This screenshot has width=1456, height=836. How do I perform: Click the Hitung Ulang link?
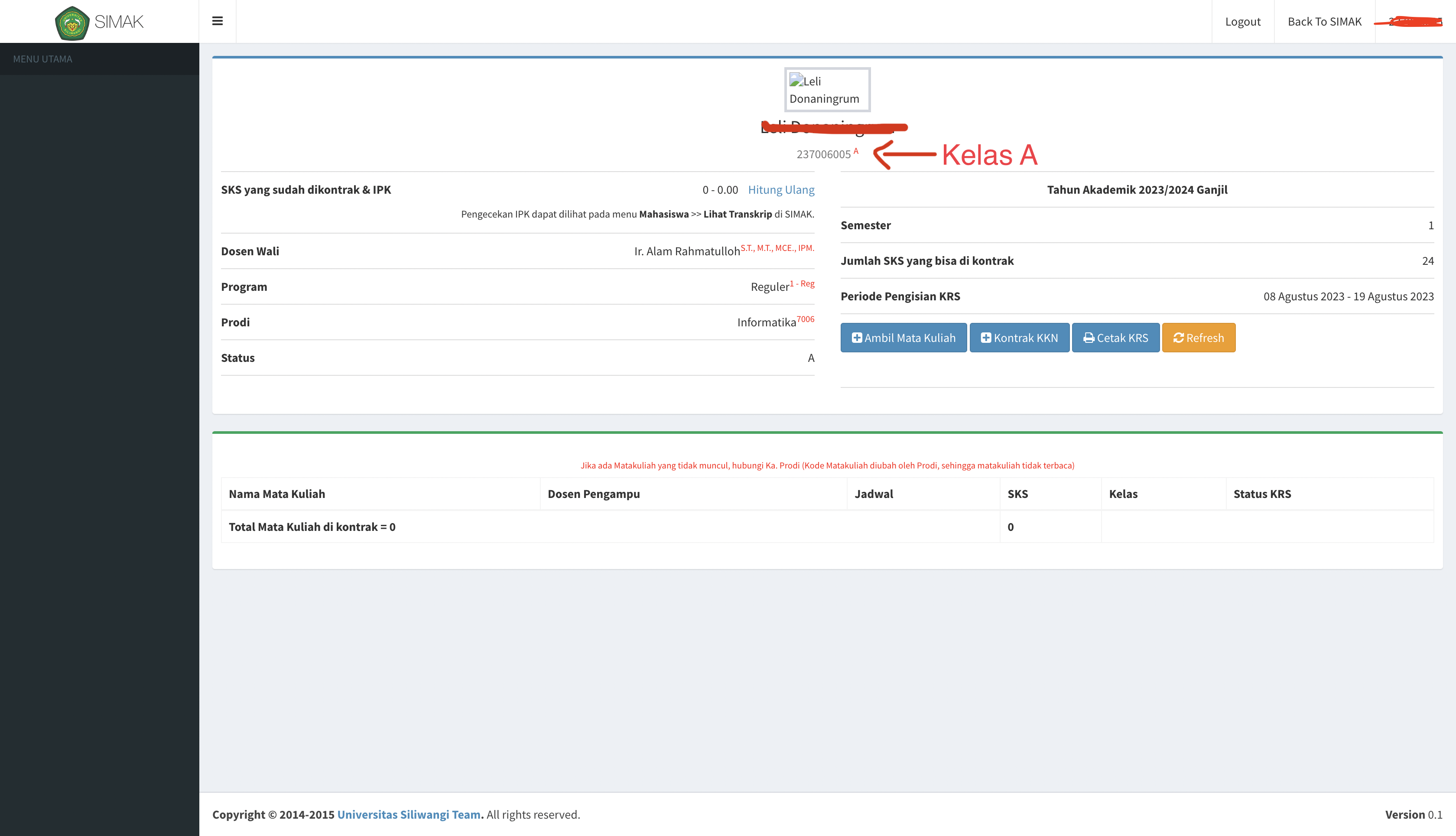pyautogui.click(x=781, y=189)
